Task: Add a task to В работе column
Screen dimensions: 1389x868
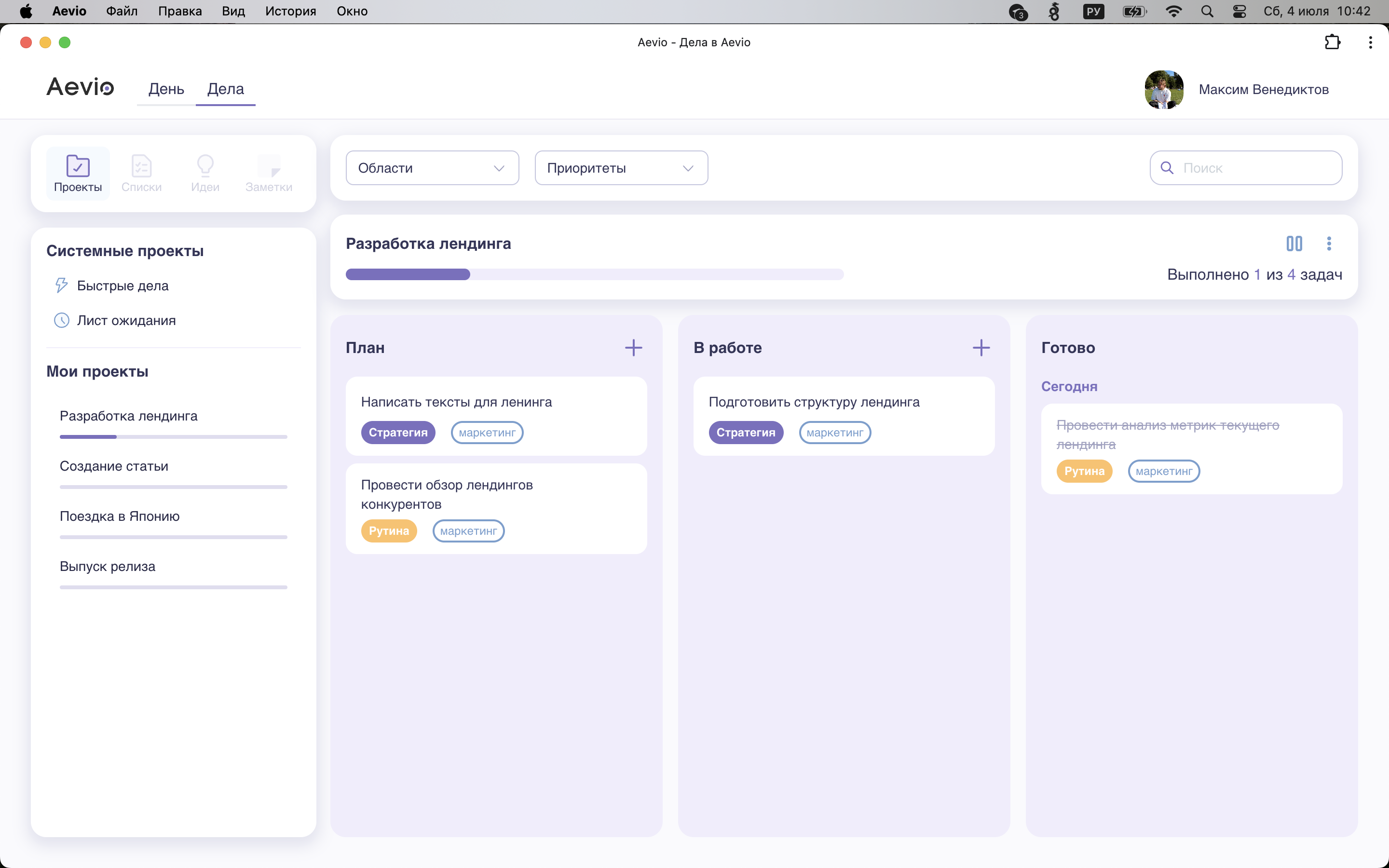Action: point(981,347)
